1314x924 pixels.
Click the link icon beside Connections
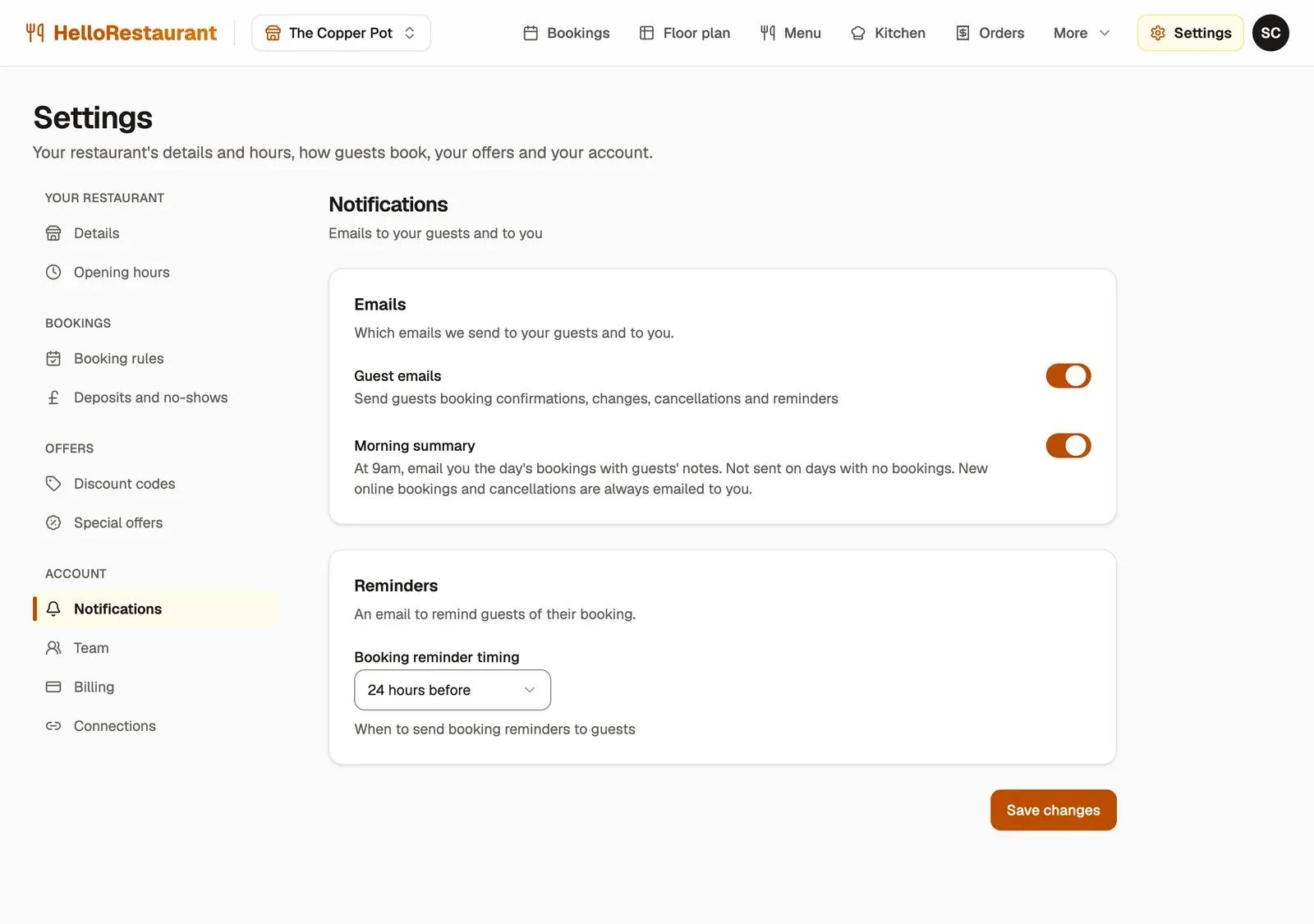pyautogui.click(x=53, y=726)
